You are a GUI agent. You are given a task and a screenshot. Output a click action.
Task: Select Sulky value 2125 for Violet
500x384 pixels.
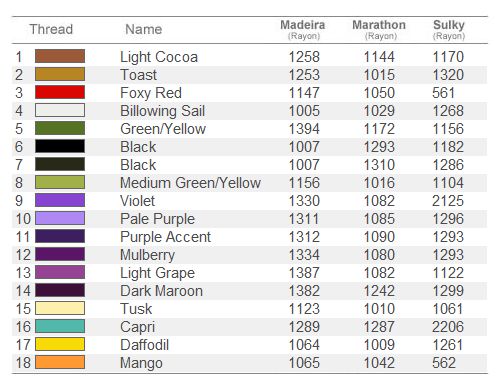click(x=448, y=201)
